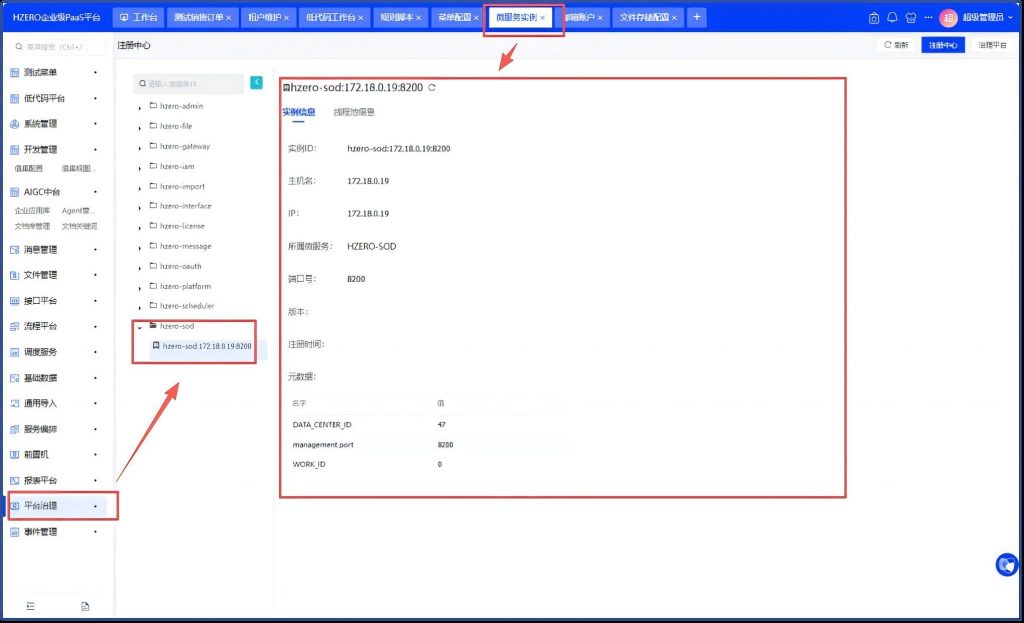Select hzero-sod:172.18.0.19:8200 instance in tree
The height and width of the screenshot is (623, 1024).
pos(206,346)
